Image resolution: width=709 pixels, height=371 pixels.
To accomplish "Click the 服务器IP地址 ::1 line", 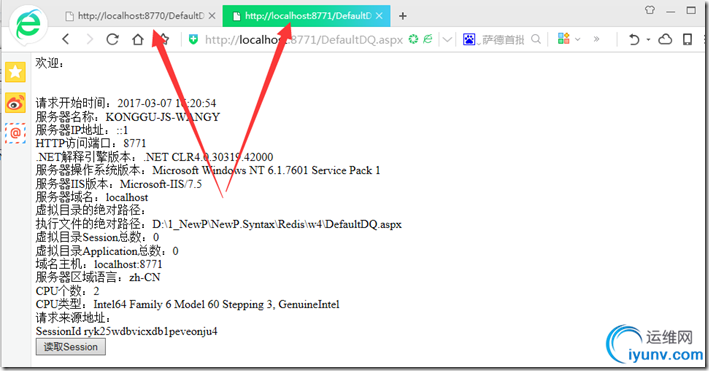I will pos(82,130).
